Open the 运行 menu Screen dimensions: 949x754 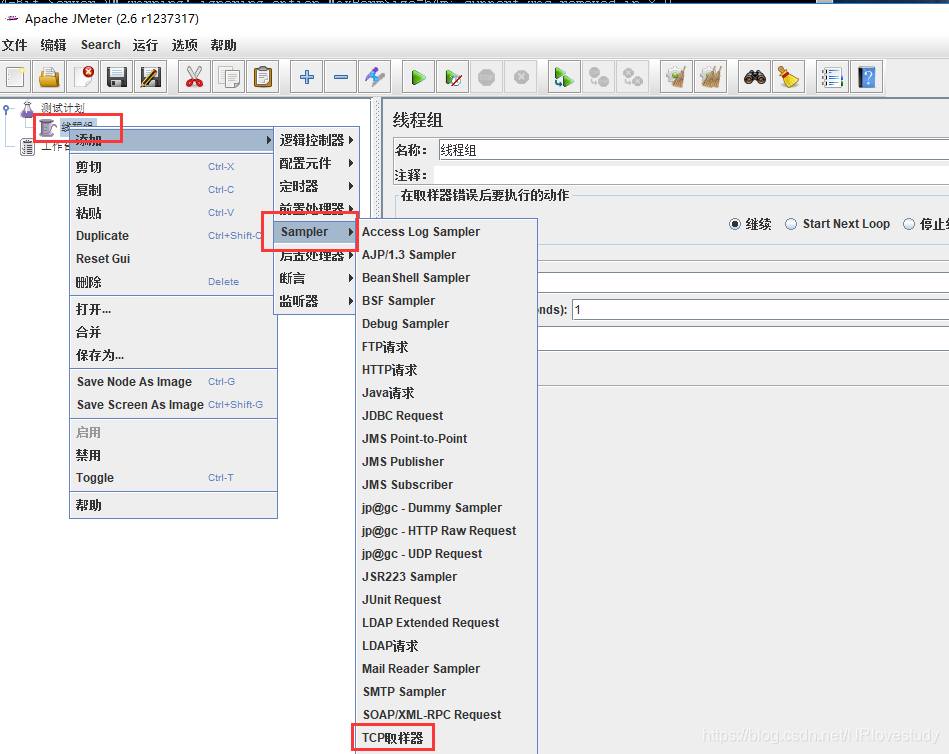145,45
